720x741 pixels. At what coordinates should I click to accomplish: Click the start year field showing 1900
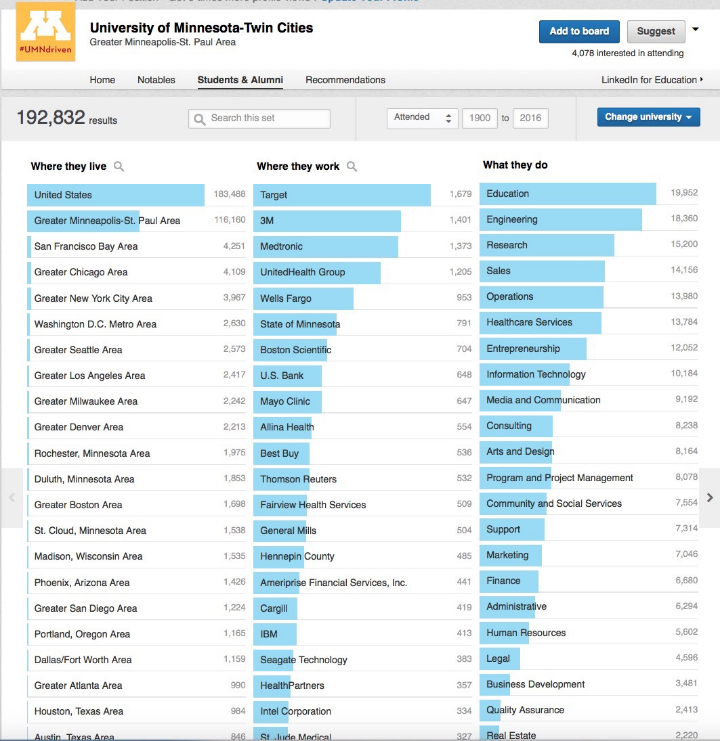pos(480,118)
